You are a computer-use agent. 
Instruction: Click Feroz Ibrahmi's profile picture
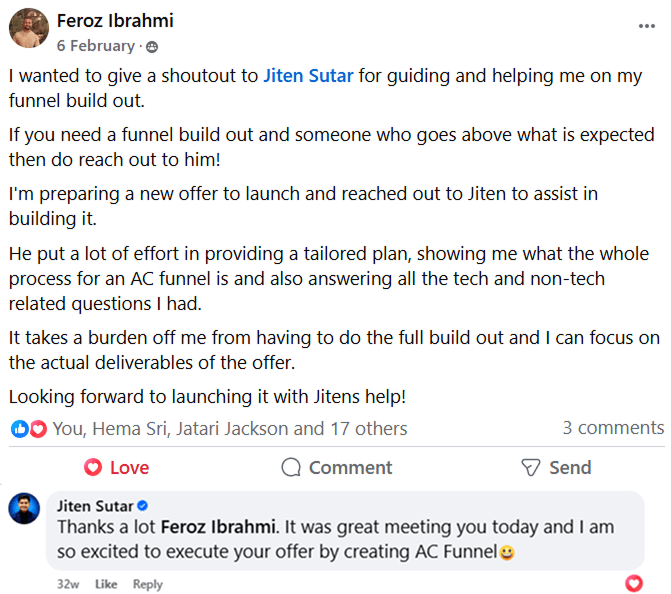pyautogui.click(x=29, y=28)
